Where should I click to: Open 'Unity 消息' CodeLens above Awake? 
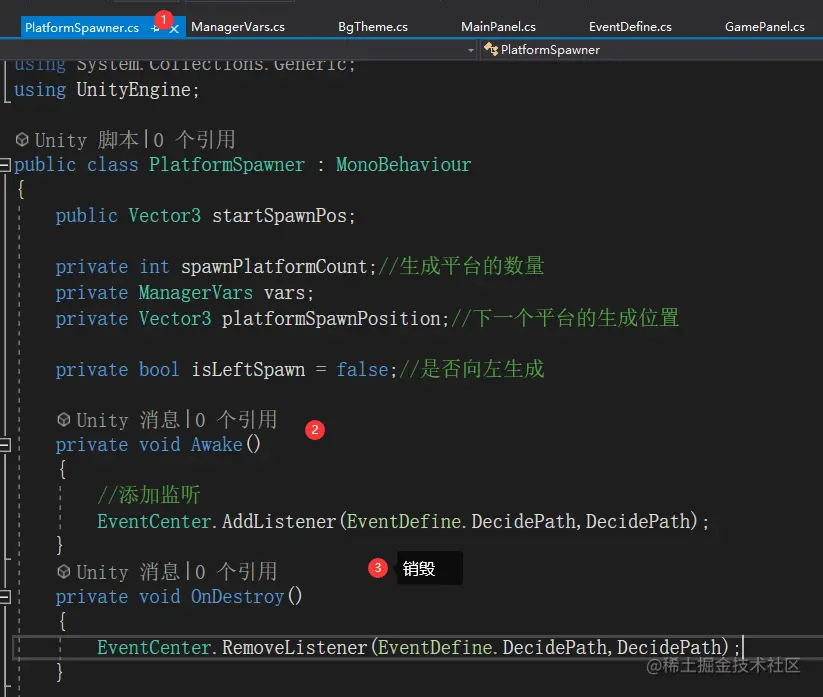tap(128, 420)
